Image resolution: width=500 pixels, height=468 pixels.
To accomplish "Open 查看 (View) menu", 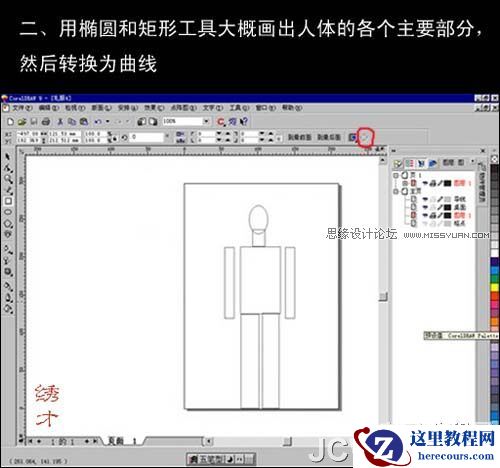I will coord(75,108).
